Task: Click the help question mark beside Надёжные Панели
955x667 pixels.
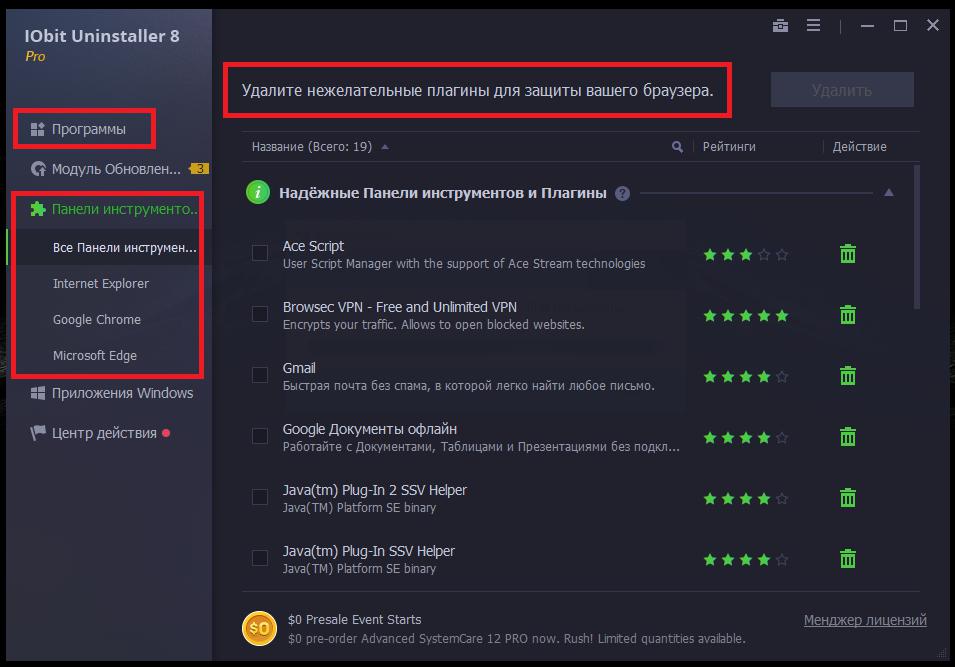Action: coord(622,194)
